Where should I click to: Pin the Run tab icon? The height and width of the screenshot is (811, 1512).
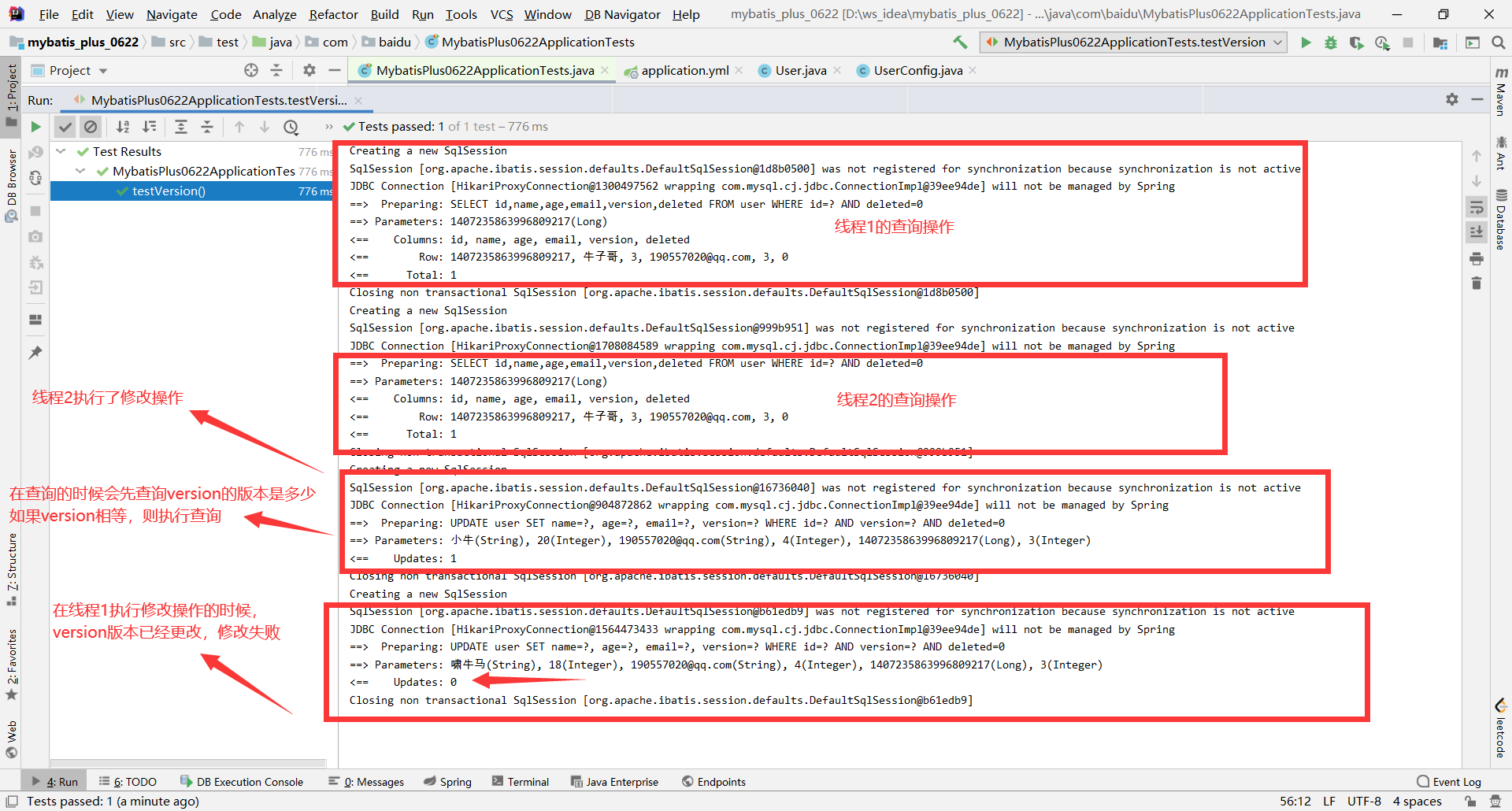point(35,353)
